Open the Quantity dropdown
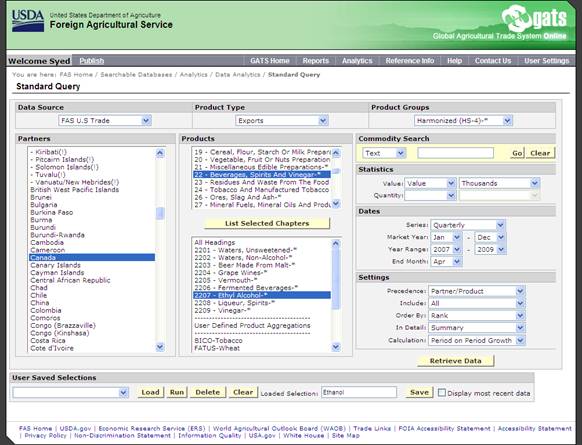Screen dimensions: 582x445 click(430, 196)
